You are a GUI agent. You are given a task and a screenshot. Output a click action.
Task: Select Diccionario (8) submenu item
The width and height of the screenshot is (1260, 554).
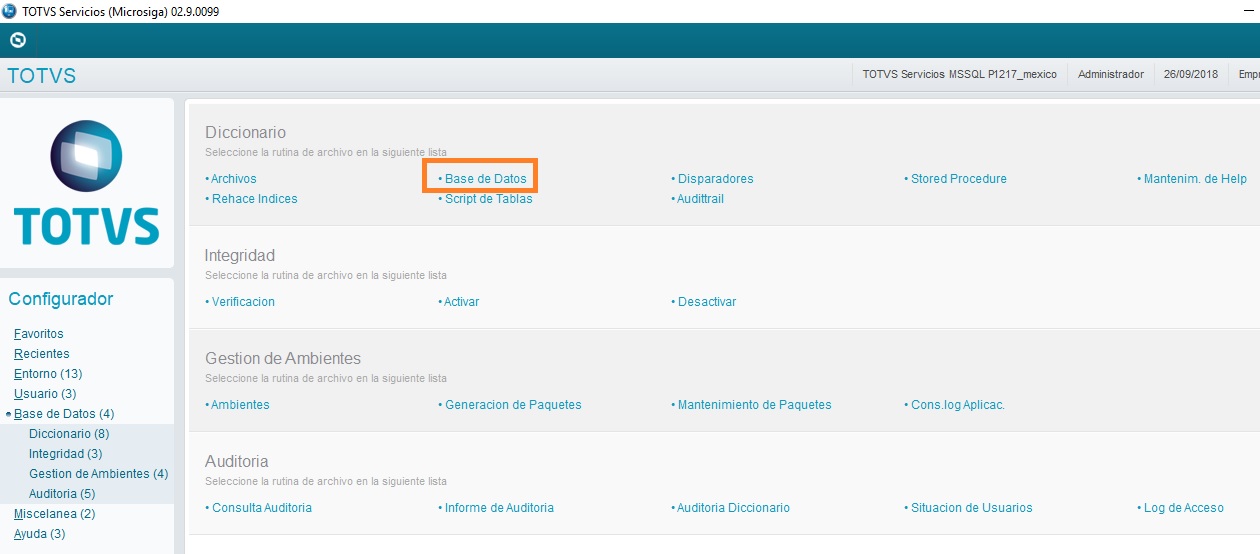[69, 434]
